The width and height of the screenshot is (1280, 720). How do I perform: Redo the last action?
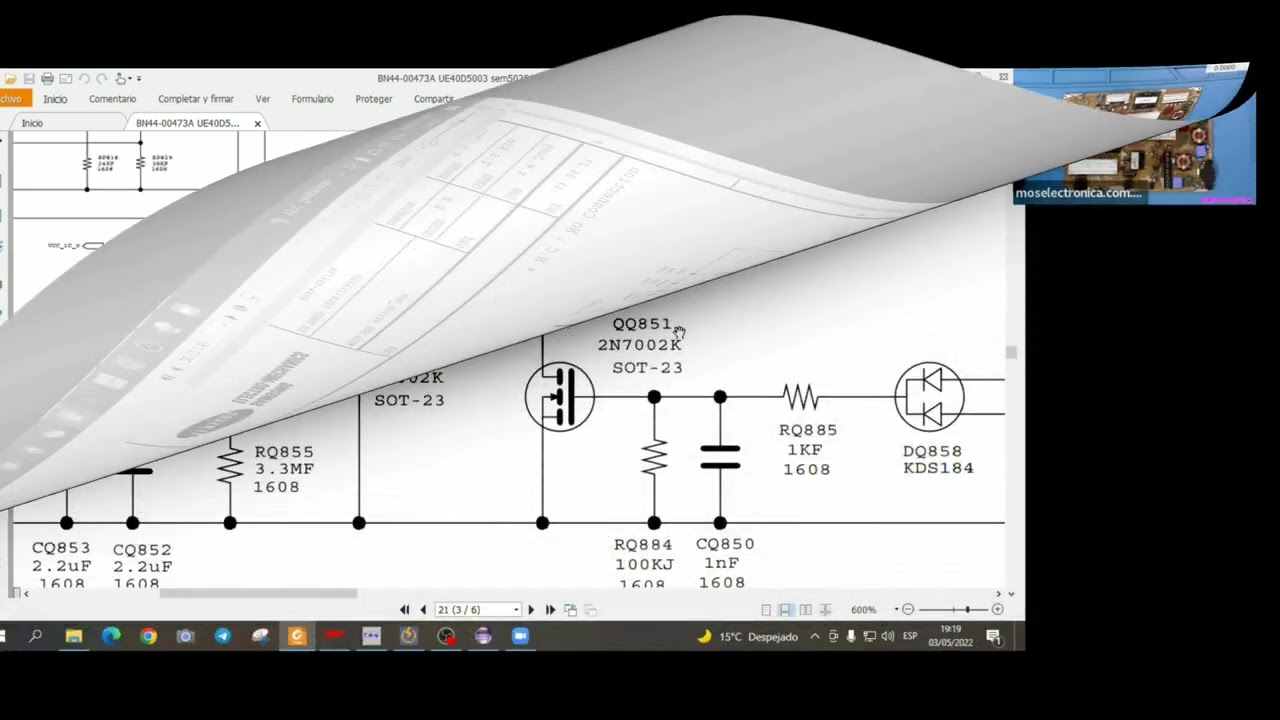102,78
